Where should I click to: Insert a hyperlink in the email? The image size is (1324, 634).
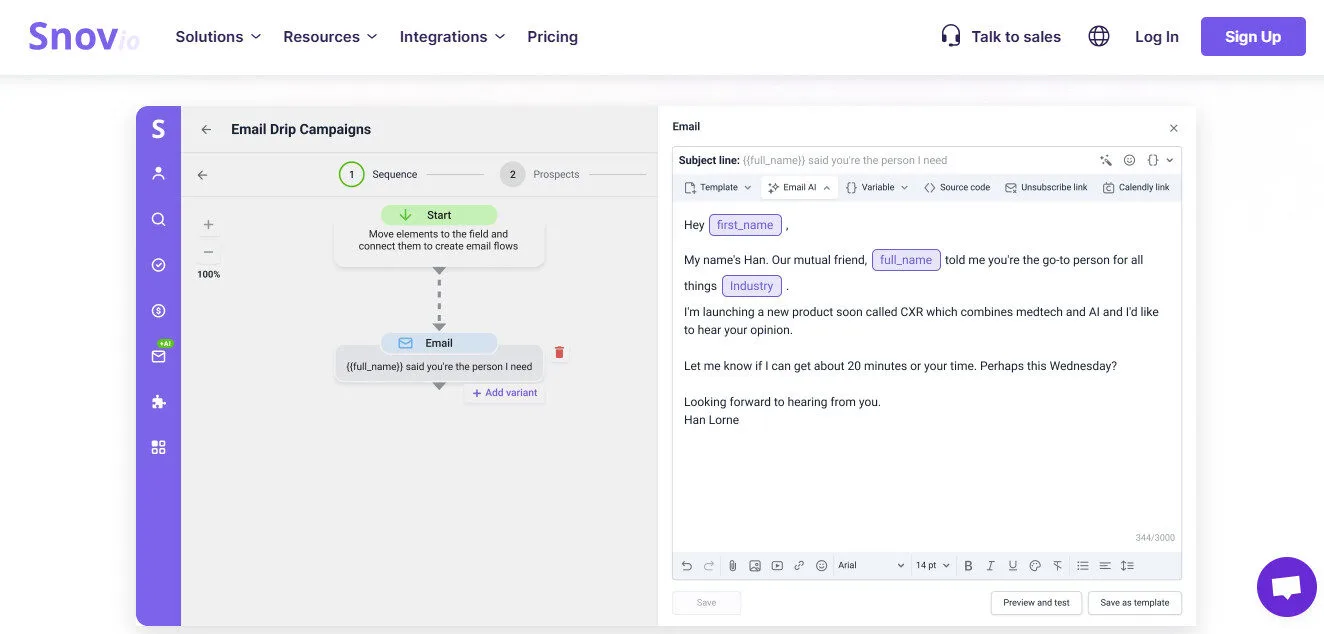coord(799,565)
